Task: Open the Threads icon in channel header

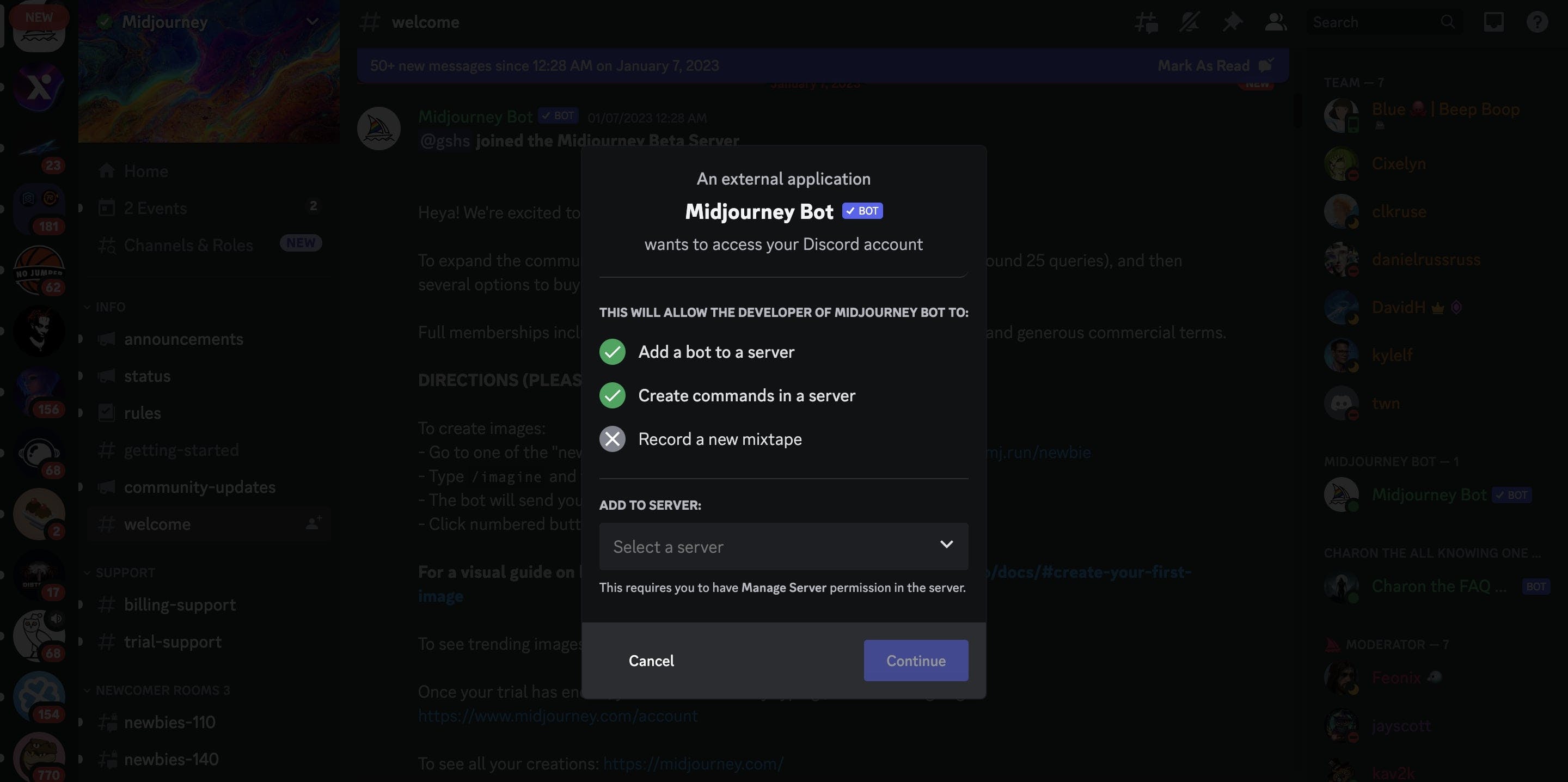Action: [x=1146, y=22]
